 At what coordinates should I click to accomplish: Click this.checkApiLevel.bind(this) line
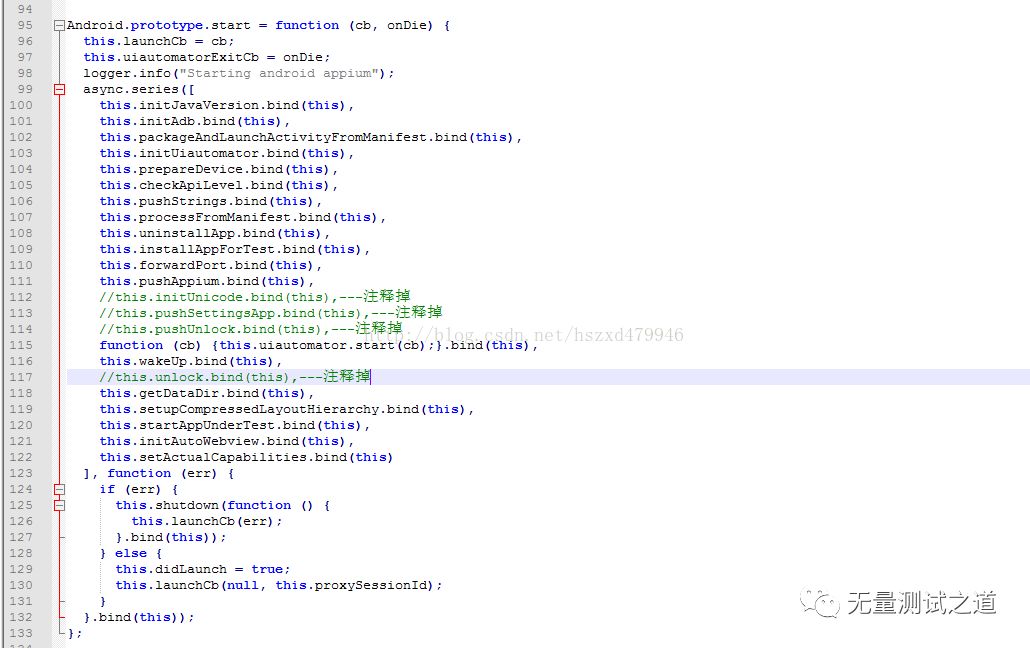tap(219, 185)
